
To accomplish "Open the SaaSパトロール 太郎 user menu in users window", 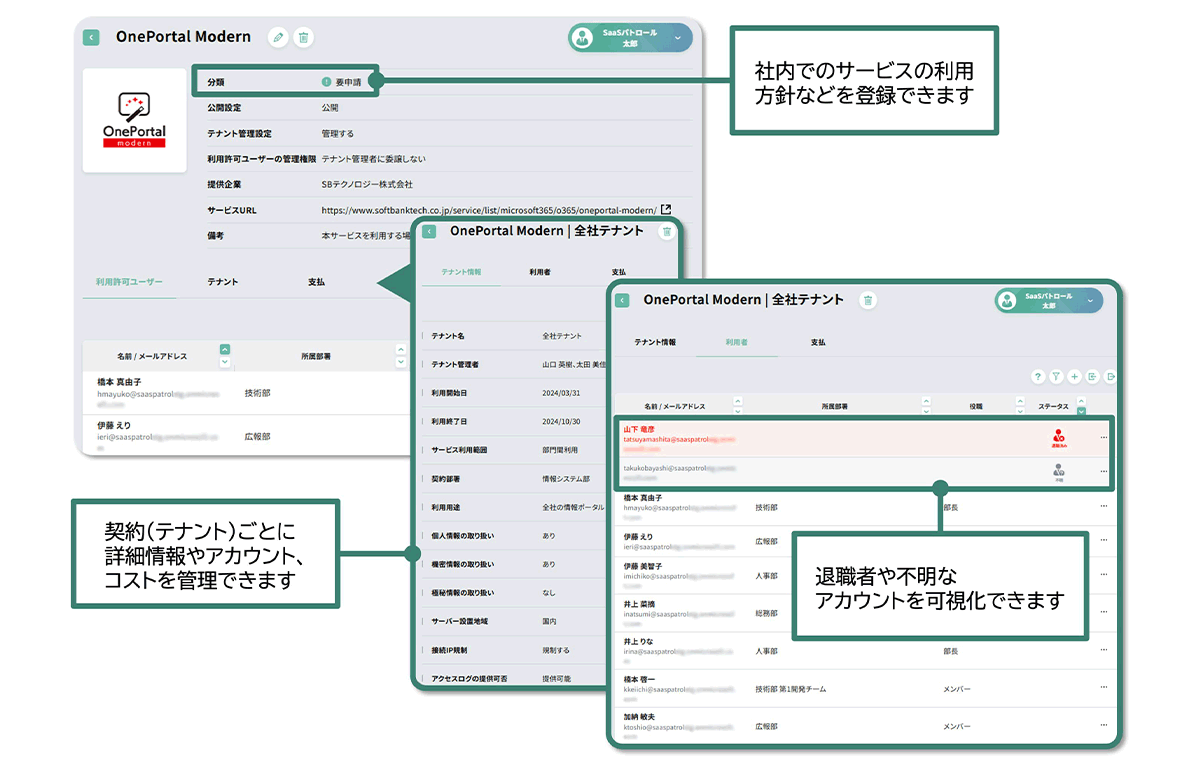I will click(x=1048, y=300).
